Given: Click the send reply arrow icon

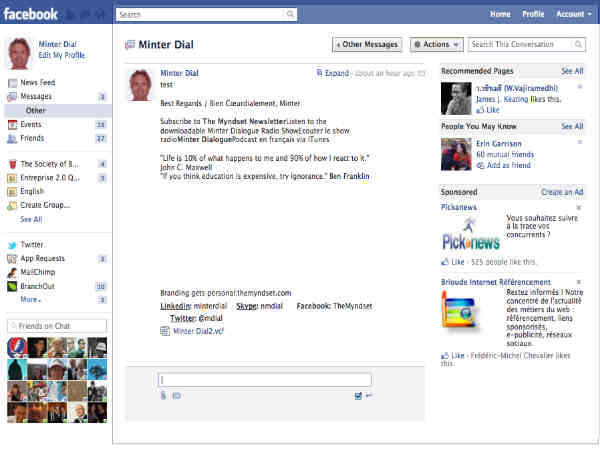Looking at the screenshot, I should 368,396.
